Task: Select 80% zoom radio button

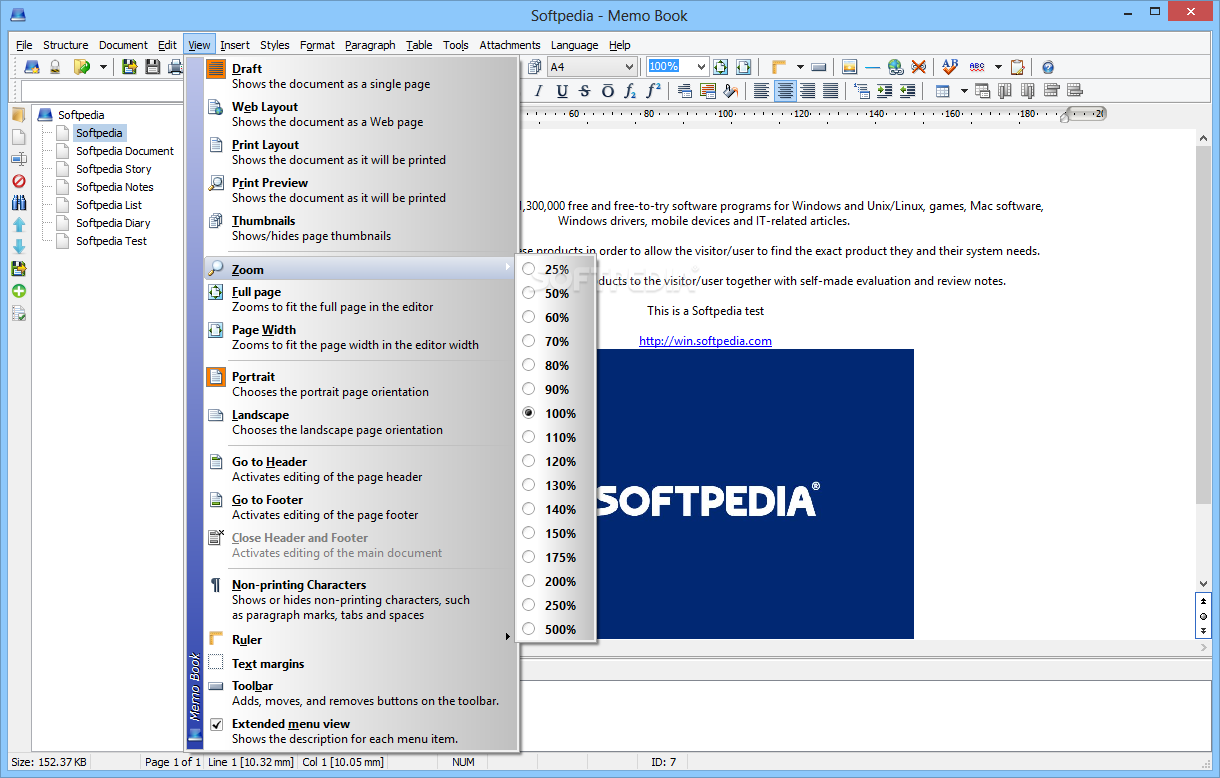Action: pyautogui.click(x=528, y=366)
